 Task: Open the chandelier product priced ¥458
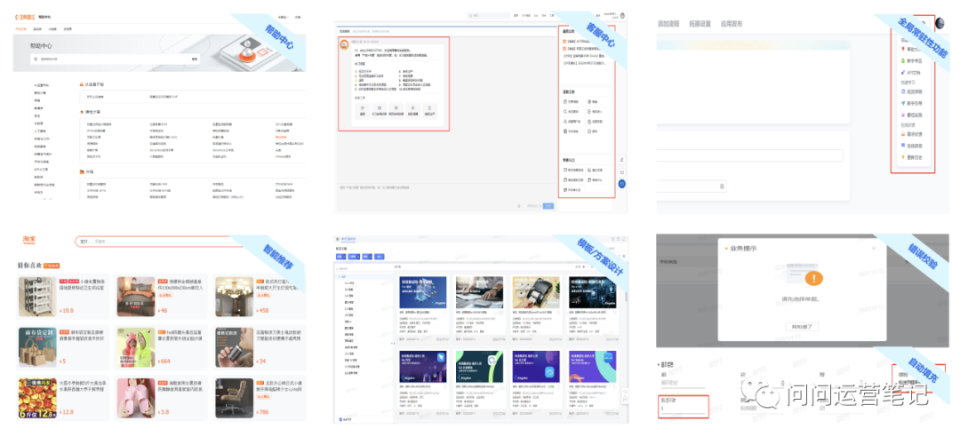260,297
